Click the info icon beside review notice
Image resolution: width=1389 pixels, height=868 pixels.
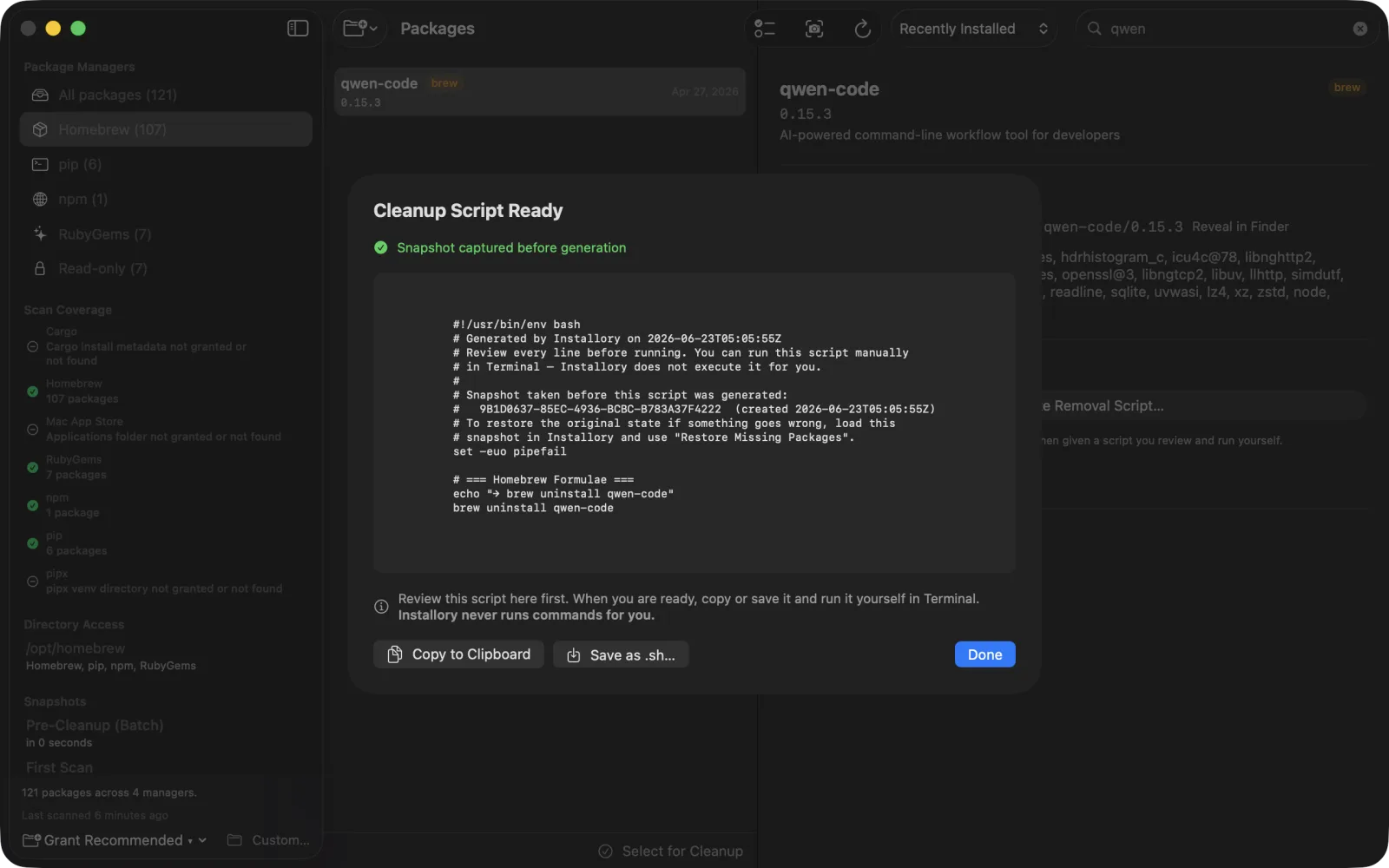(381, 607)
